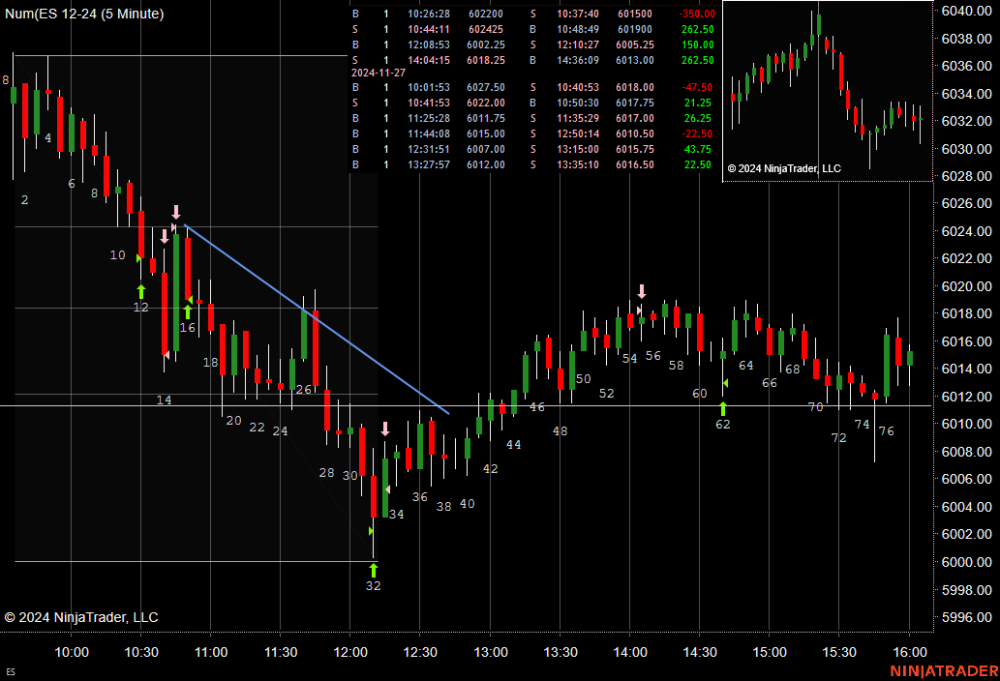
Task: Click the 14:30 time axis label
Action: pyautogui.click(x=700, y=652)
